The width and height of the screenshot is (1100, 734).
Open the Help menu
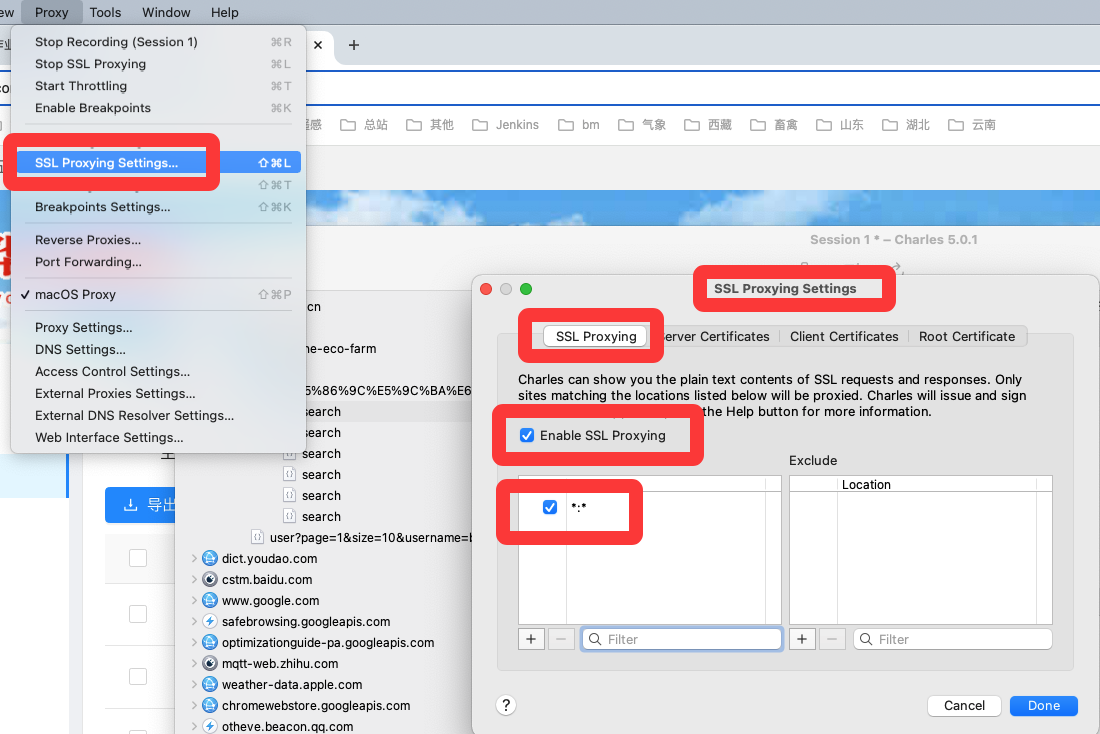(x=224, y=13)
